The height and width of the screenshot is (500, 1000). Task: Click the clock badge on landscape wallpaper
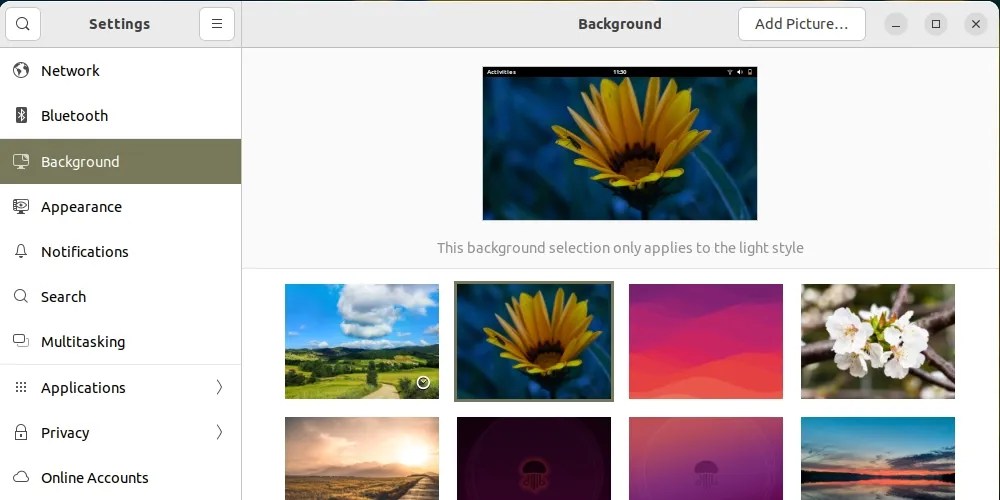pyautogui.click(x=423, y=383)
